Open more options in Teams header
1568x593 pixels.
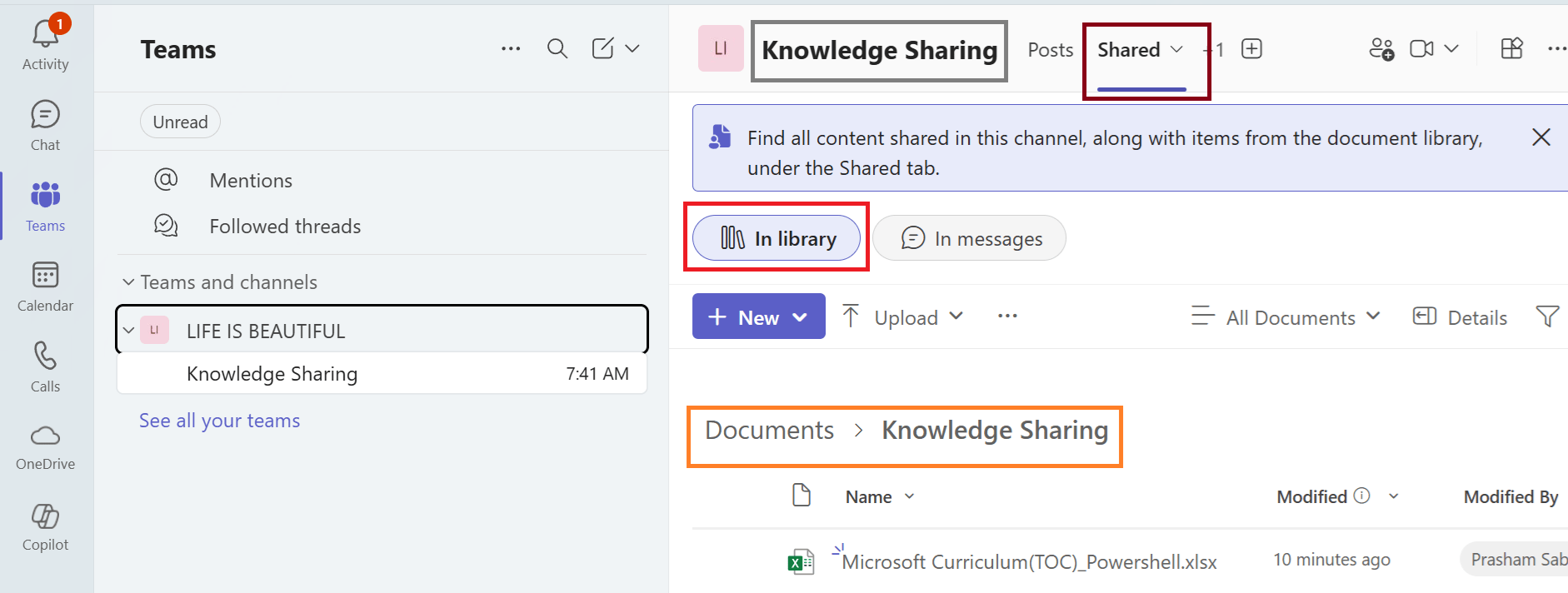coord(511,49)
